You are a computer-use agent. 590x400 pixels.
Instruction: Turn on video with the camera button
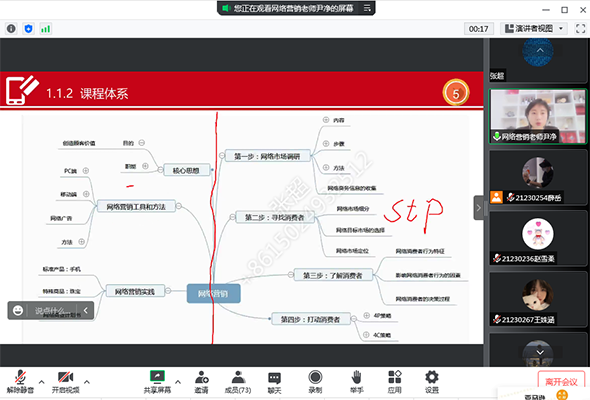[65, 382]
